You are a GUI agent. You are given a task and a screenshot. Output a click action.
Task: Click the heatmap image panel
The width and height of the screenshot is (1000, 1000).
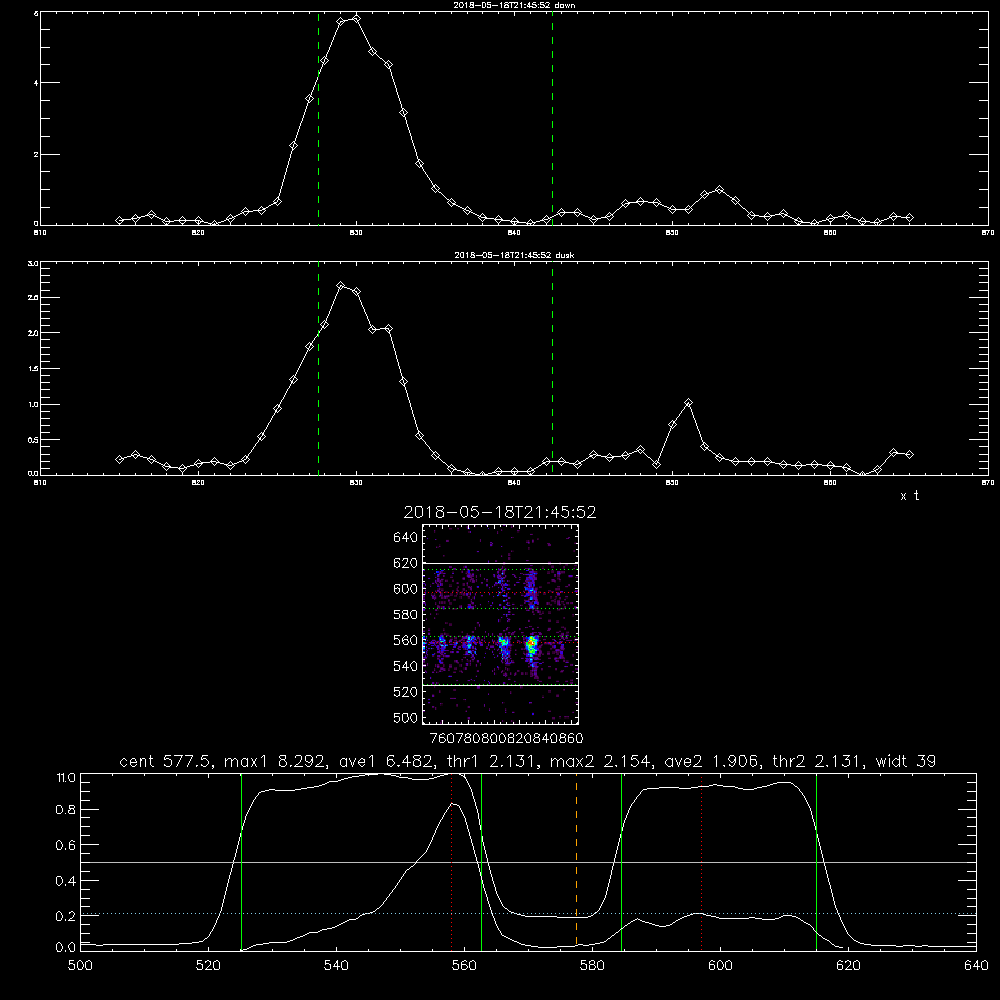point(501,624)
